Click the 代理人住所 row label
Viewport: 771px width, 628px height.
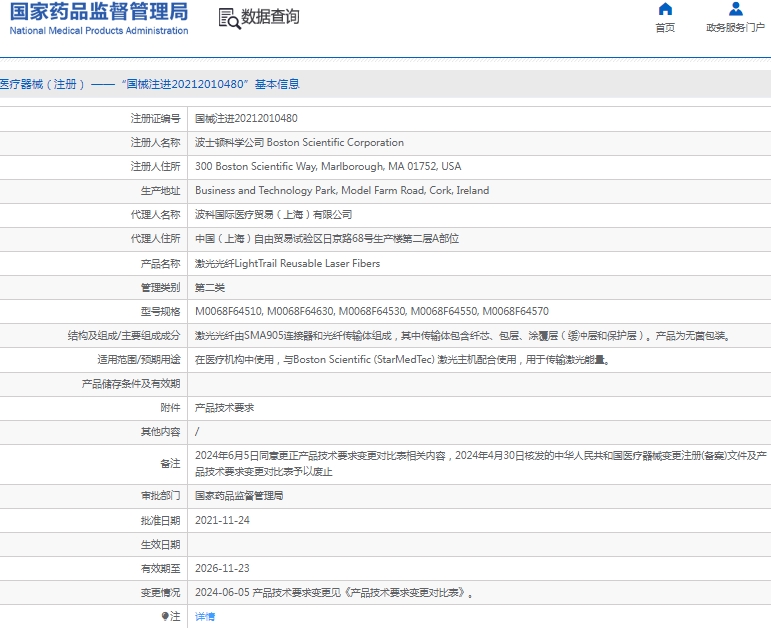coord(155,239)
